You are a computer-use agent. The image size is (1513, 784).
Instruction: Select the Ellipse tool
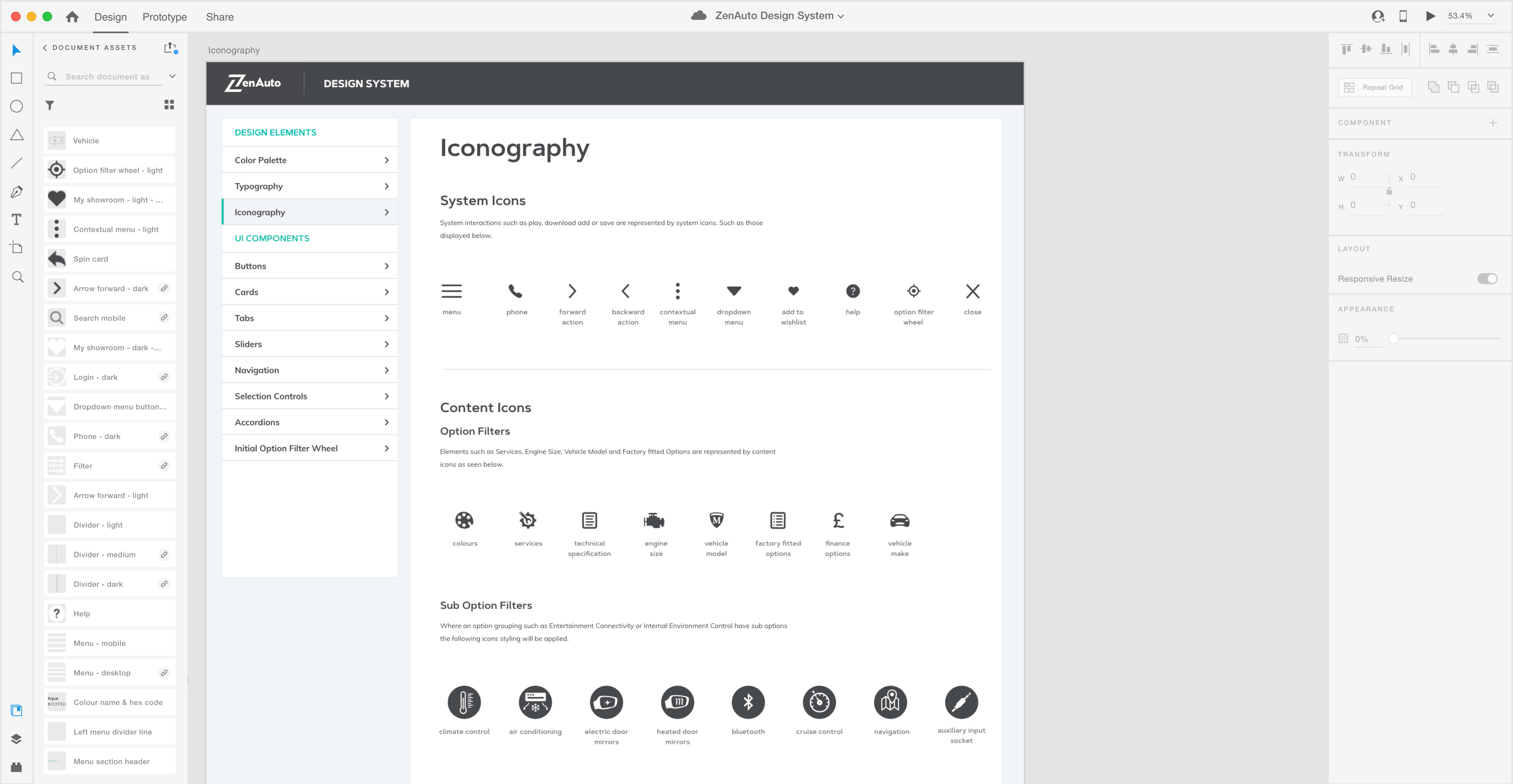[x=16, y=106]
